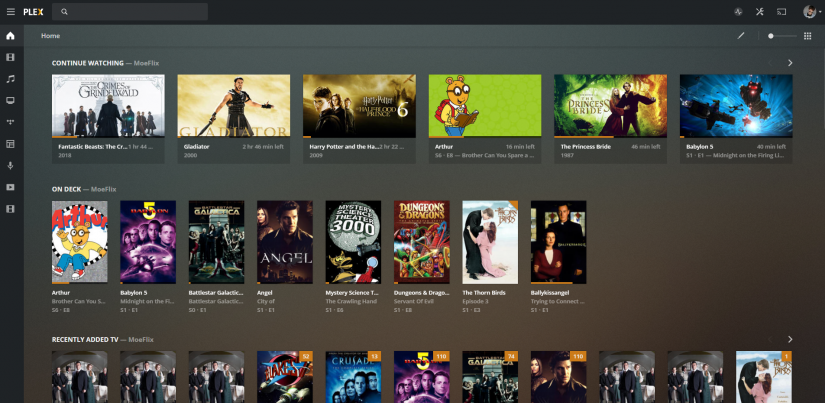Open Blake's 7 poster with 52 badge

click(285, 377)
